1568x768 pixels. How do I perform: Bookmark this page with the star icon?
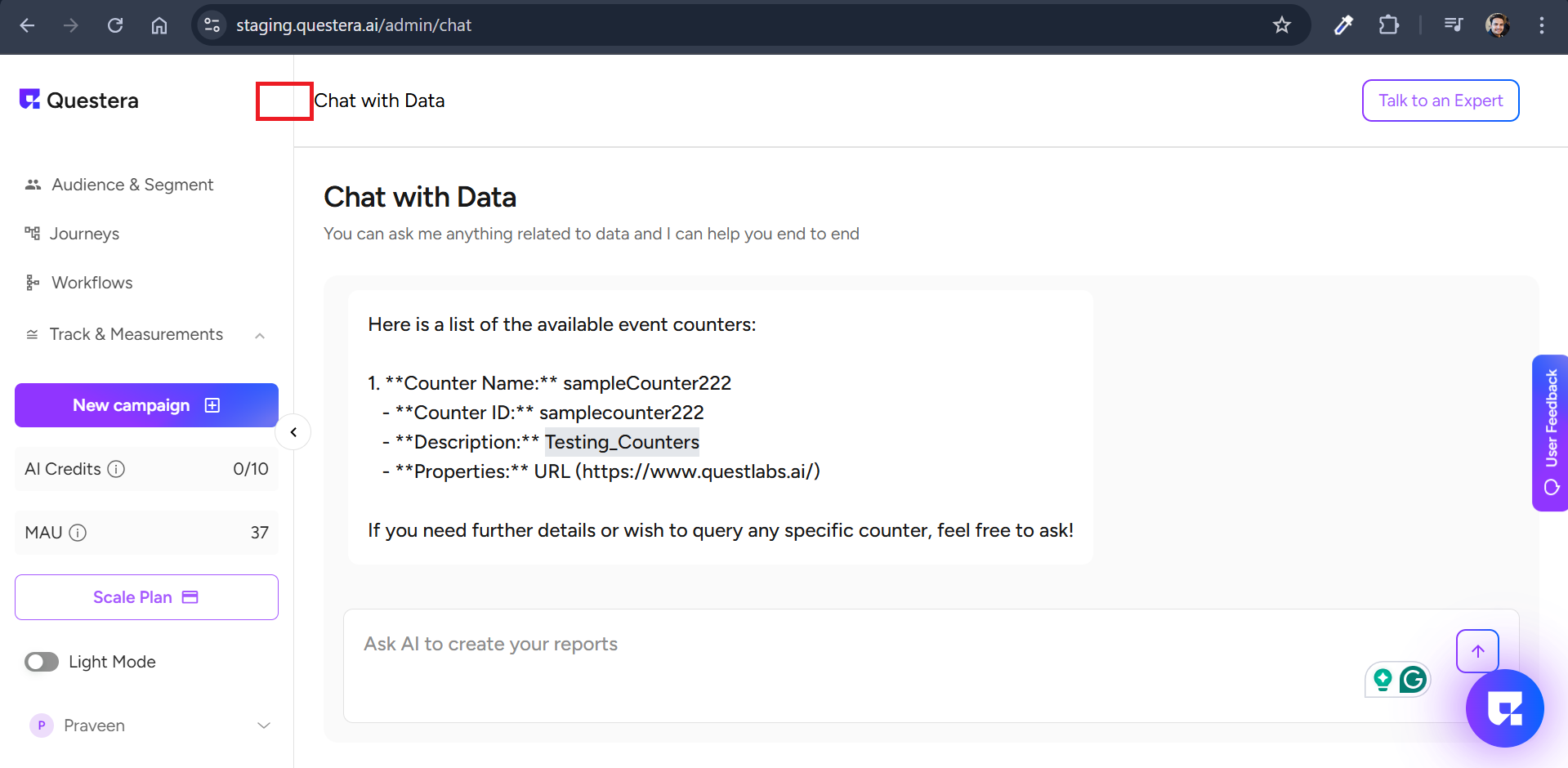pos(1281,25)
